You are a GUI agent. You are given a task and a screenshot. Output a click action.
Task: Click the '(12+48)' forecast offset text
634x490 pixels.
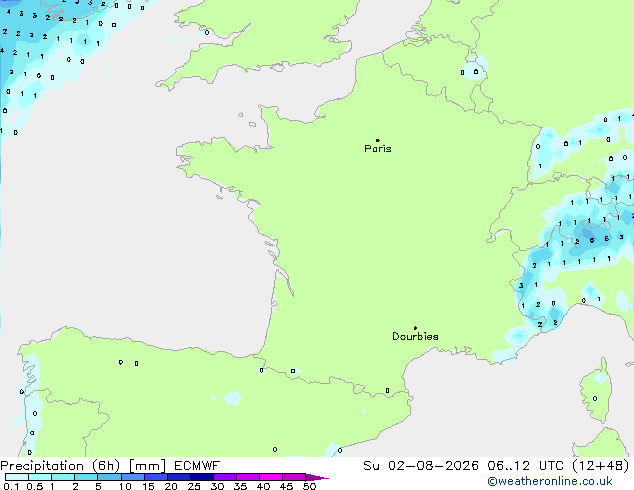click(x=601, y=466)
